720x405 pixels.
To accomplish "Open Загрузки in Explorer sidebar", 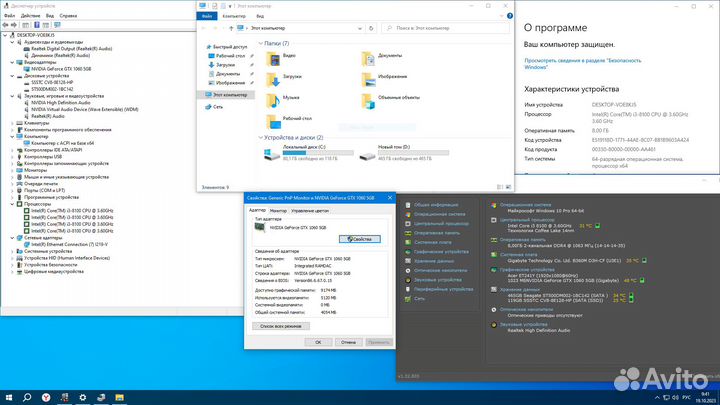I will (x=225, y=65).
